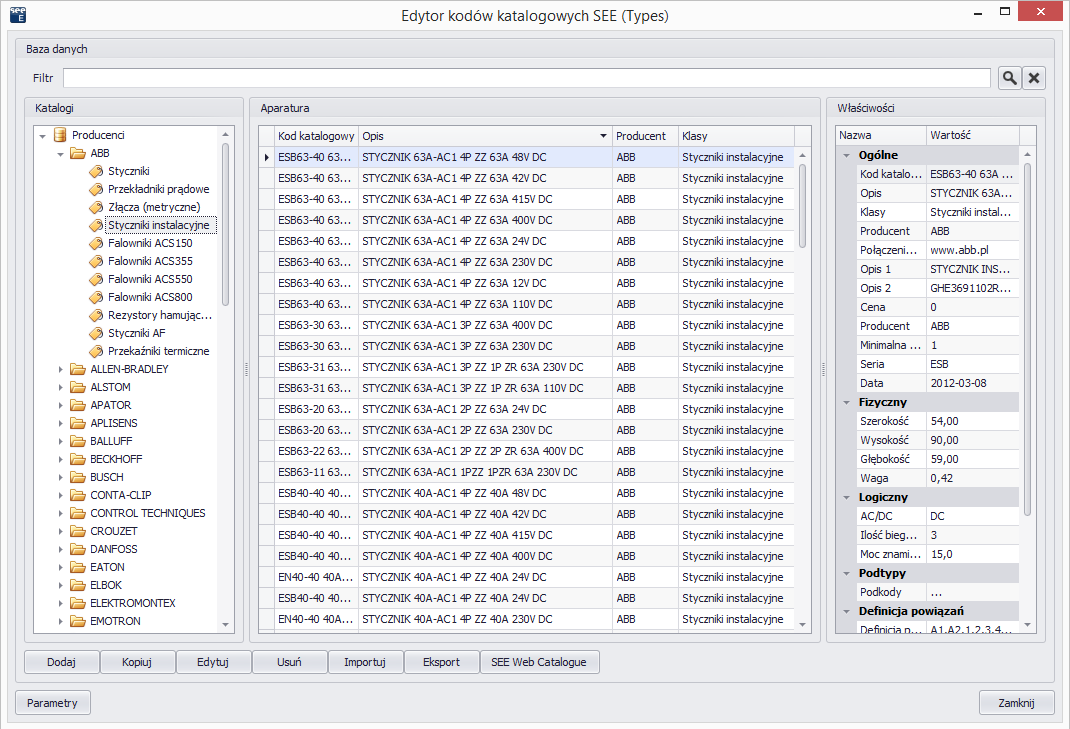Click the Katalogi tree scrollbar thumb
1070x729 pixels.
(x=225, y=224)
